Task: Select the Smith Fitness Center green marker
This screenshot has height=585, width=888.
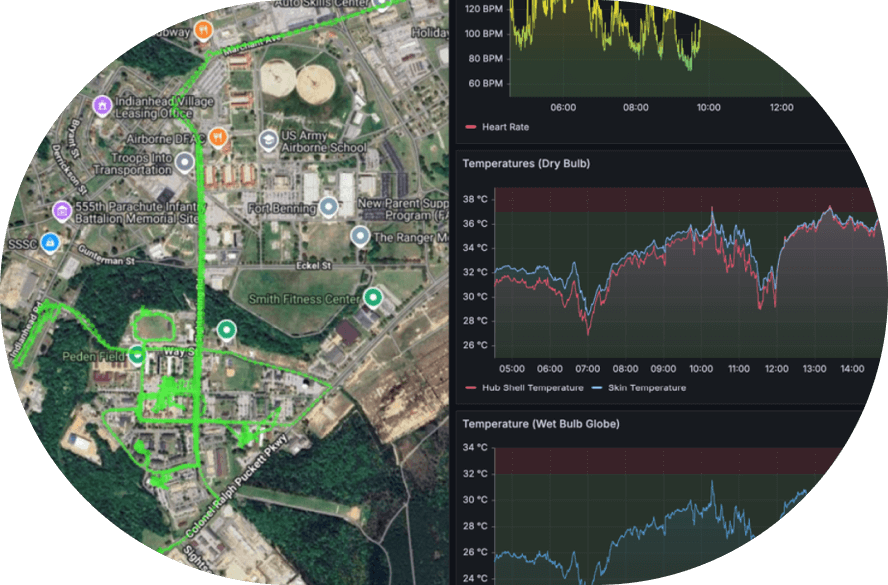Action: click(373, 297)
